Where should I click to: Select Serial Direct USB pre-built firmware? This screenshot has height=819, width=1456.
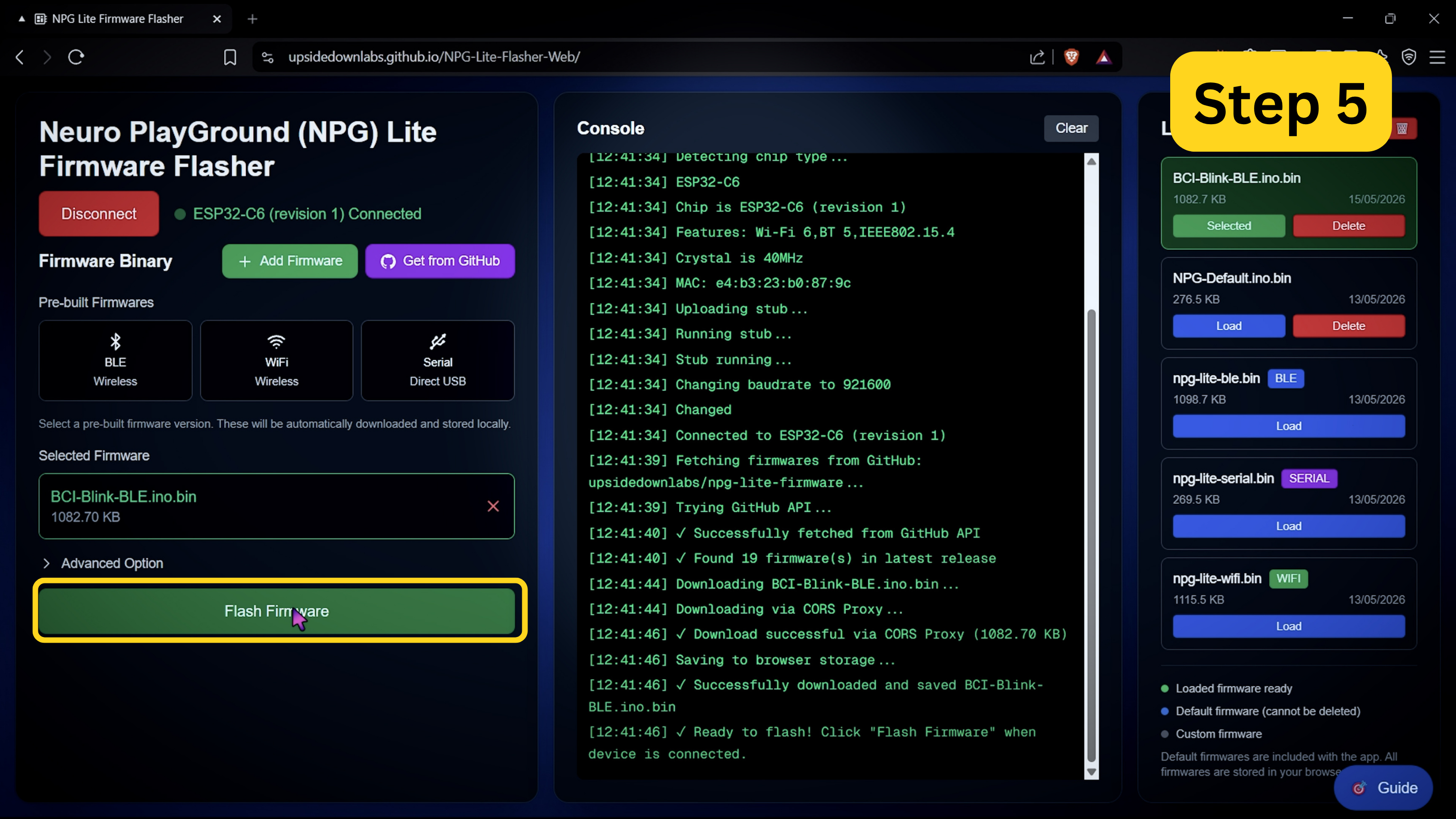click(x=437, y=361)
